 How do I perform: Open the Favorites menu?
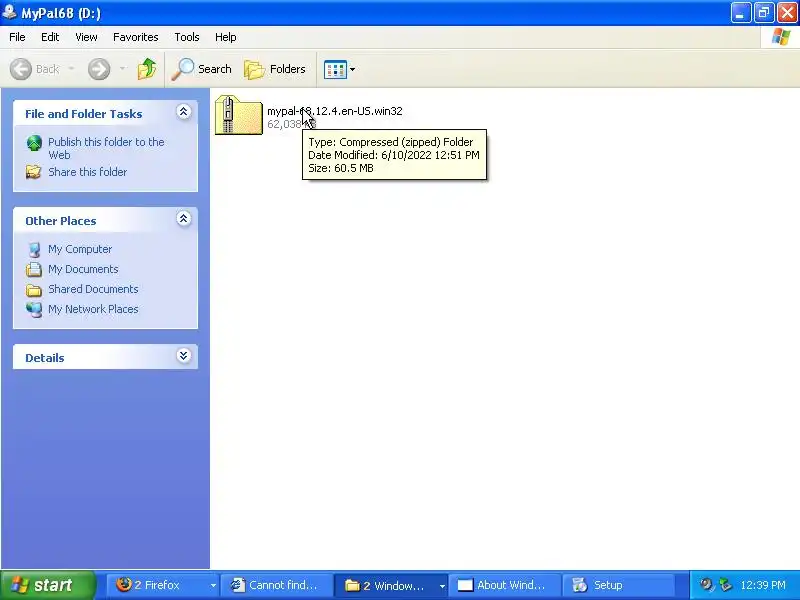click(136, 37)
